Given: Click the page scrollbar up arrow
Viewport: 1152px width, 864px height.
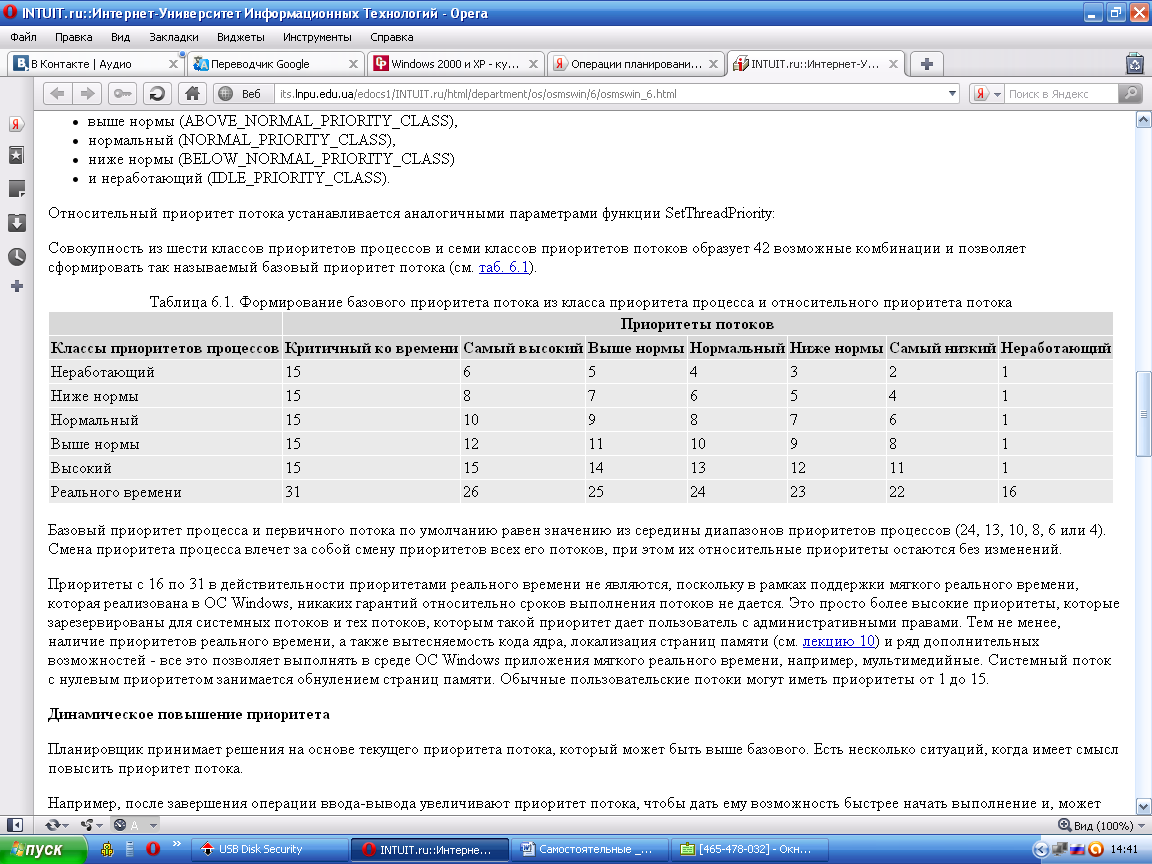Looking at the screenshot, I should (x=1143, y=119).
